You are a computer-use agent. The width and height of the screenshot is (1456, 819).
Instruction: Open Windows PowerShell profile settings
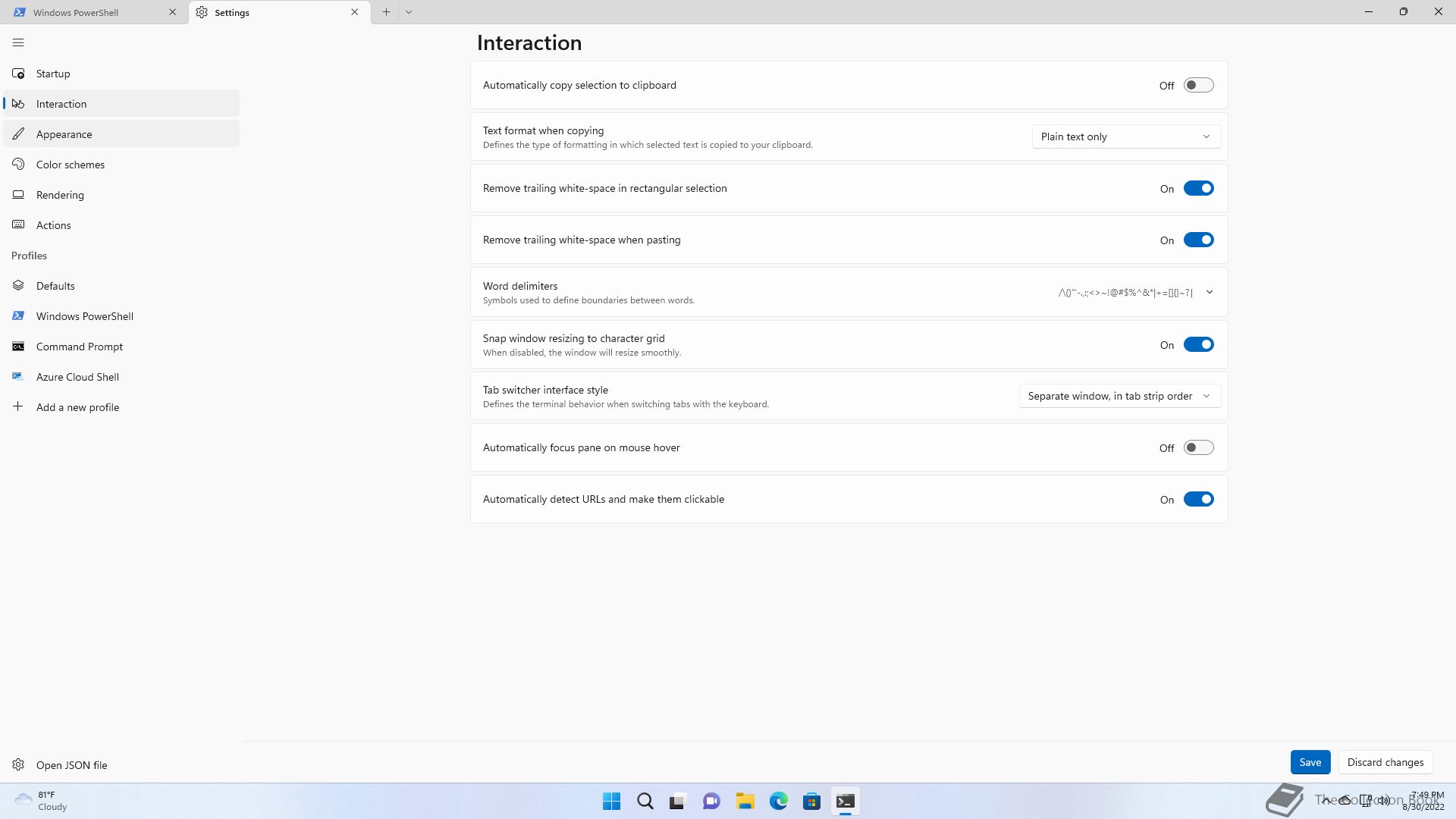(121, 316)
